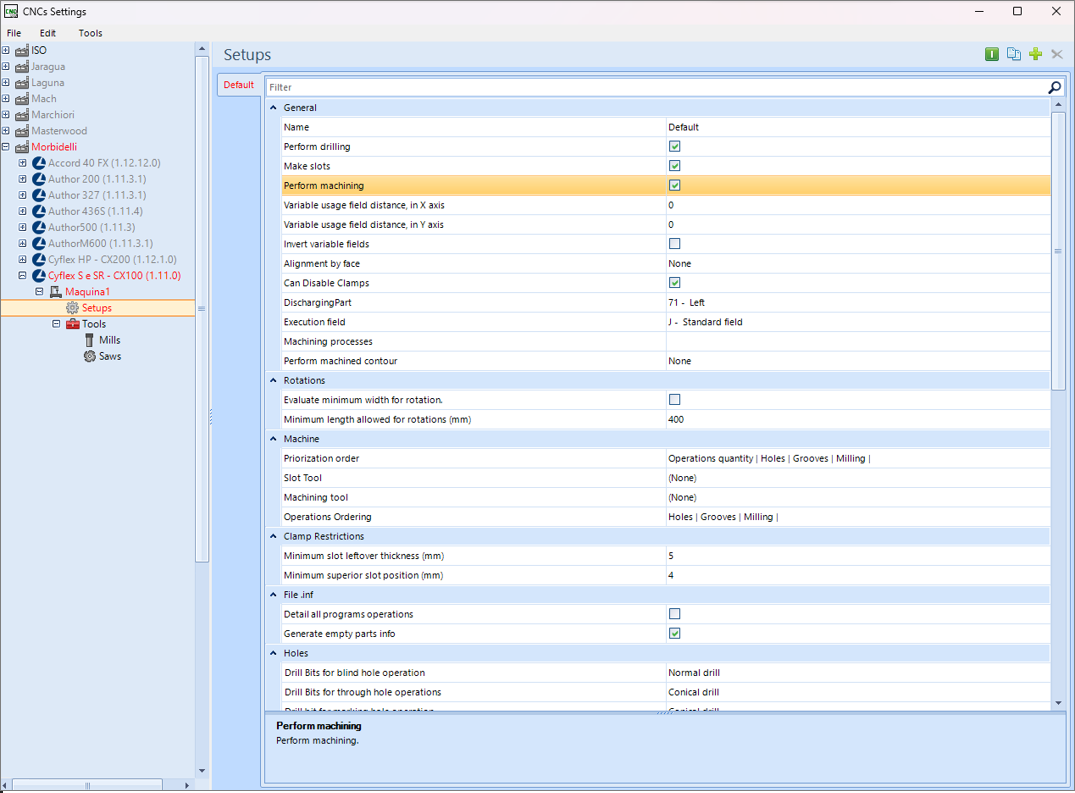Click Drill Bits for blind hole Normal drill
The height and width of the screenshot is (793, 1075).
click(x=694, y=673)
